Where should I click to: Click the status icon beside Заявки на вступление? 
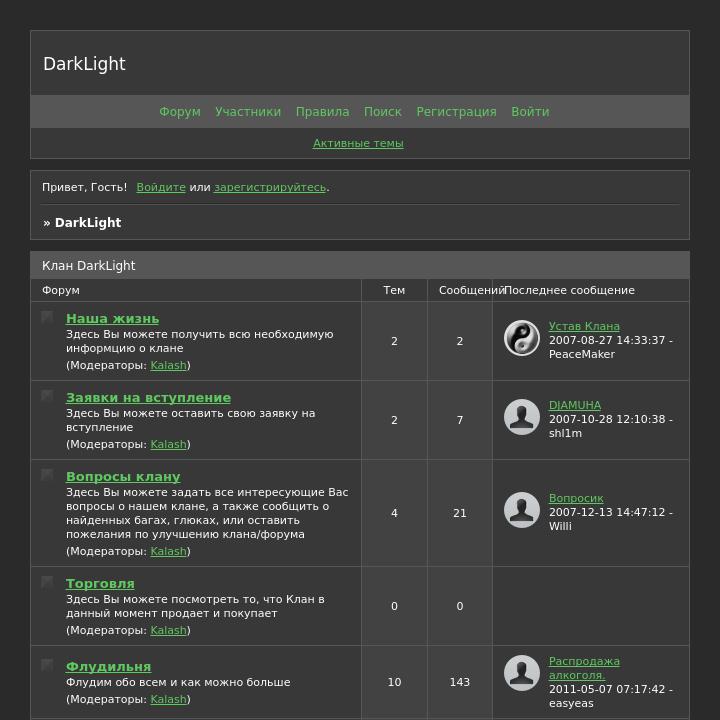coord(47,396)
